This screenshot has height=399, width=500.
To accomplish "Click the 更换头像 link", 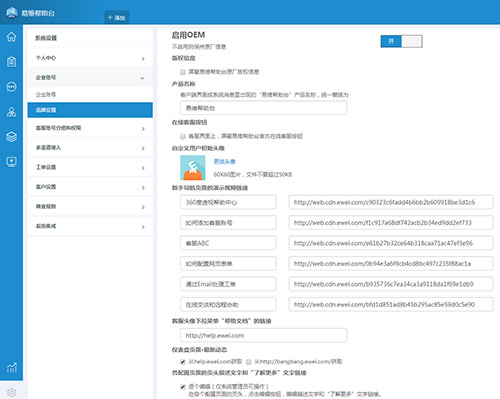I will (x=224, y=162).
